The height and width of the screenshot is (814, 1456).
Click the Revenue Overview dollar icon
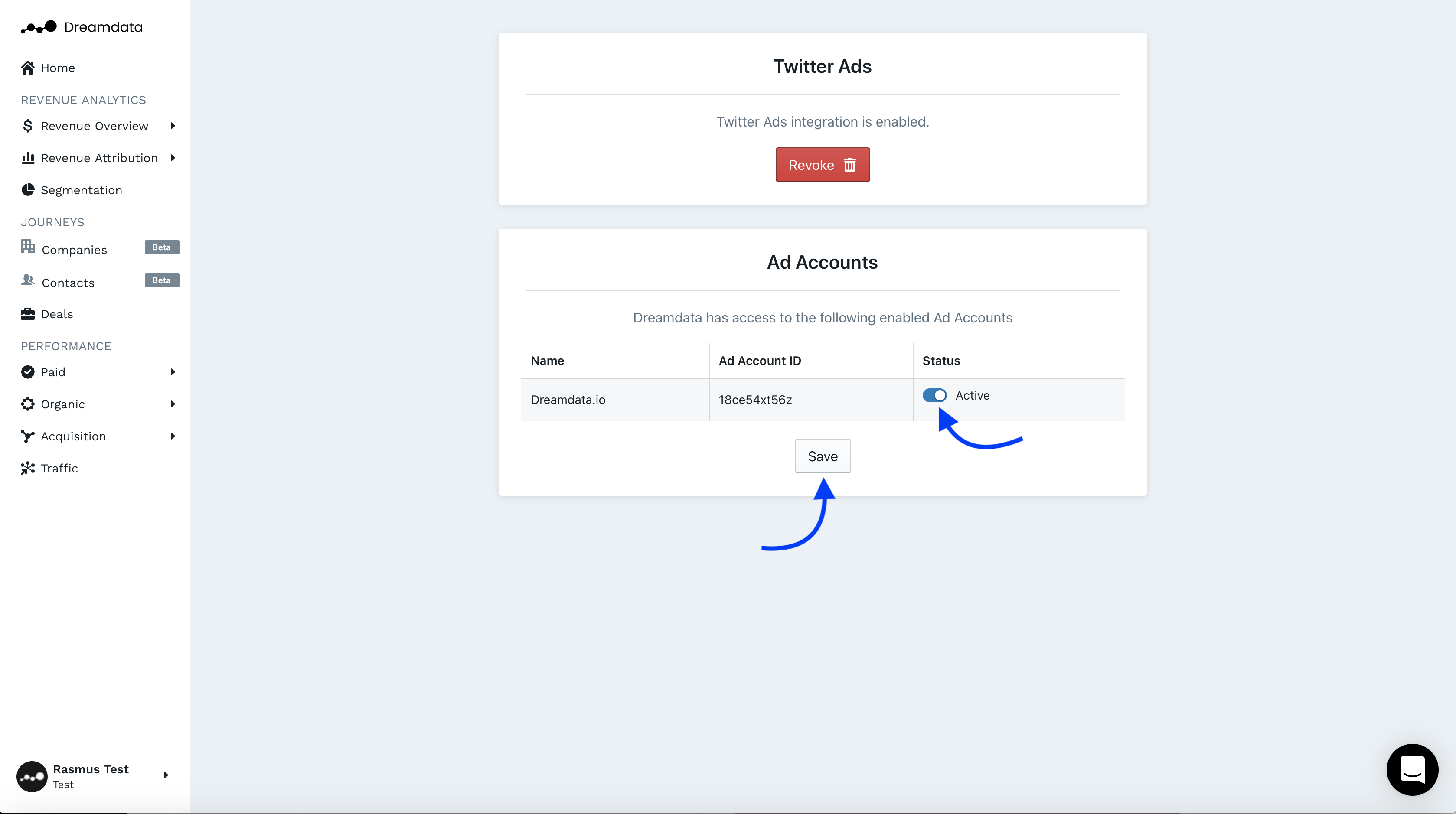[28, 125]
